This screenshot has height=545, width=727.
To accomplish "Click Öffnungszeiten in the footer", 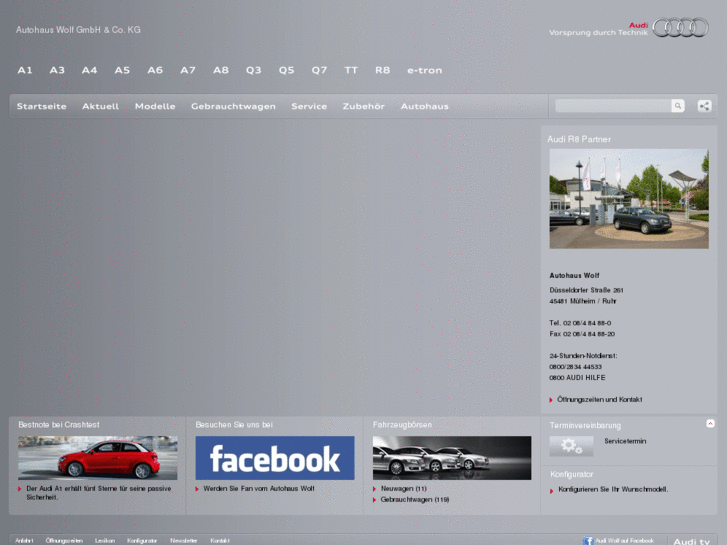I will pos(64,541).
